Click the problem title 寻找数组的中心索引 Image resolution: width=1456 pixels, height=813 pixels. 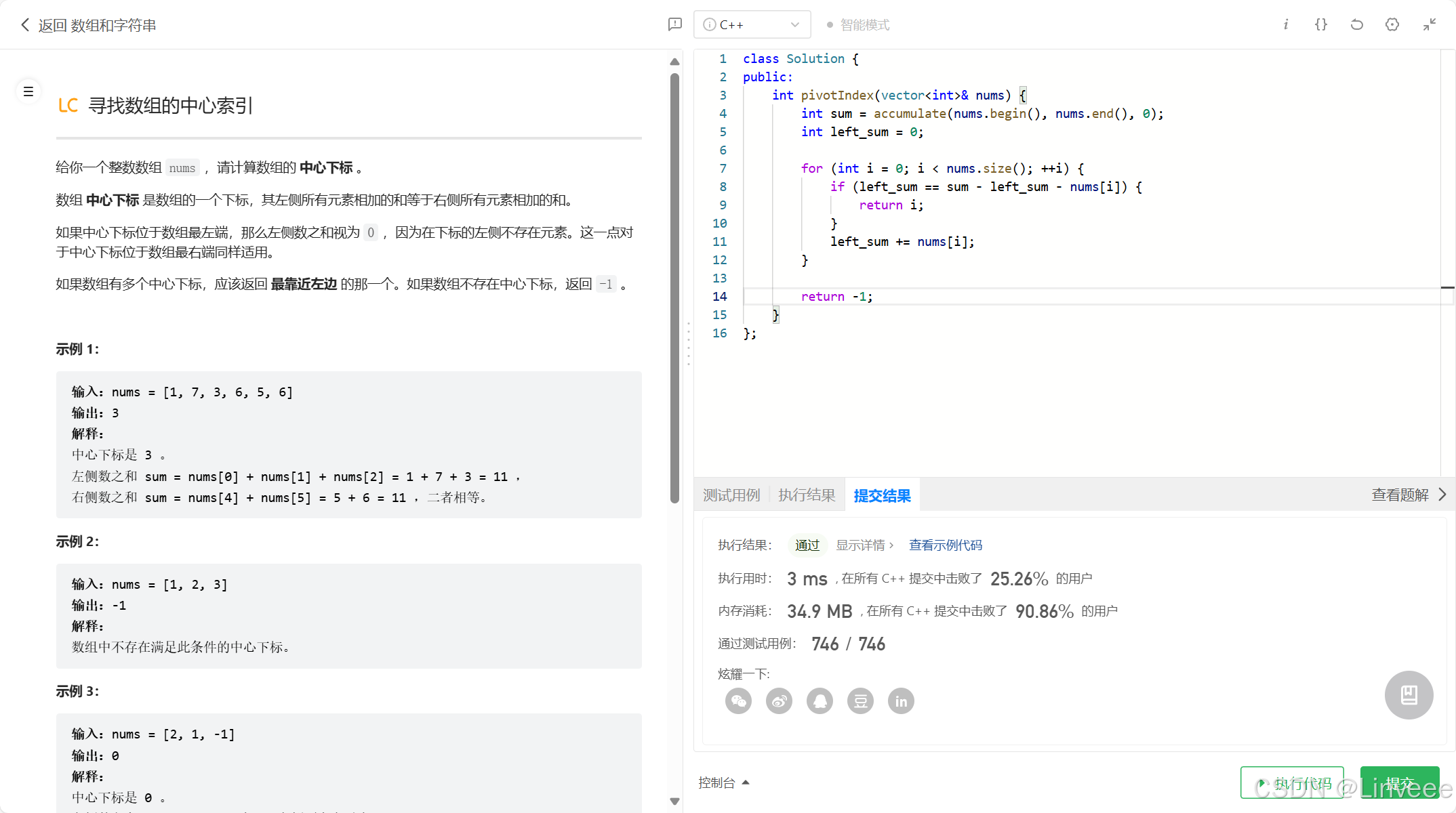pos(170,106)
